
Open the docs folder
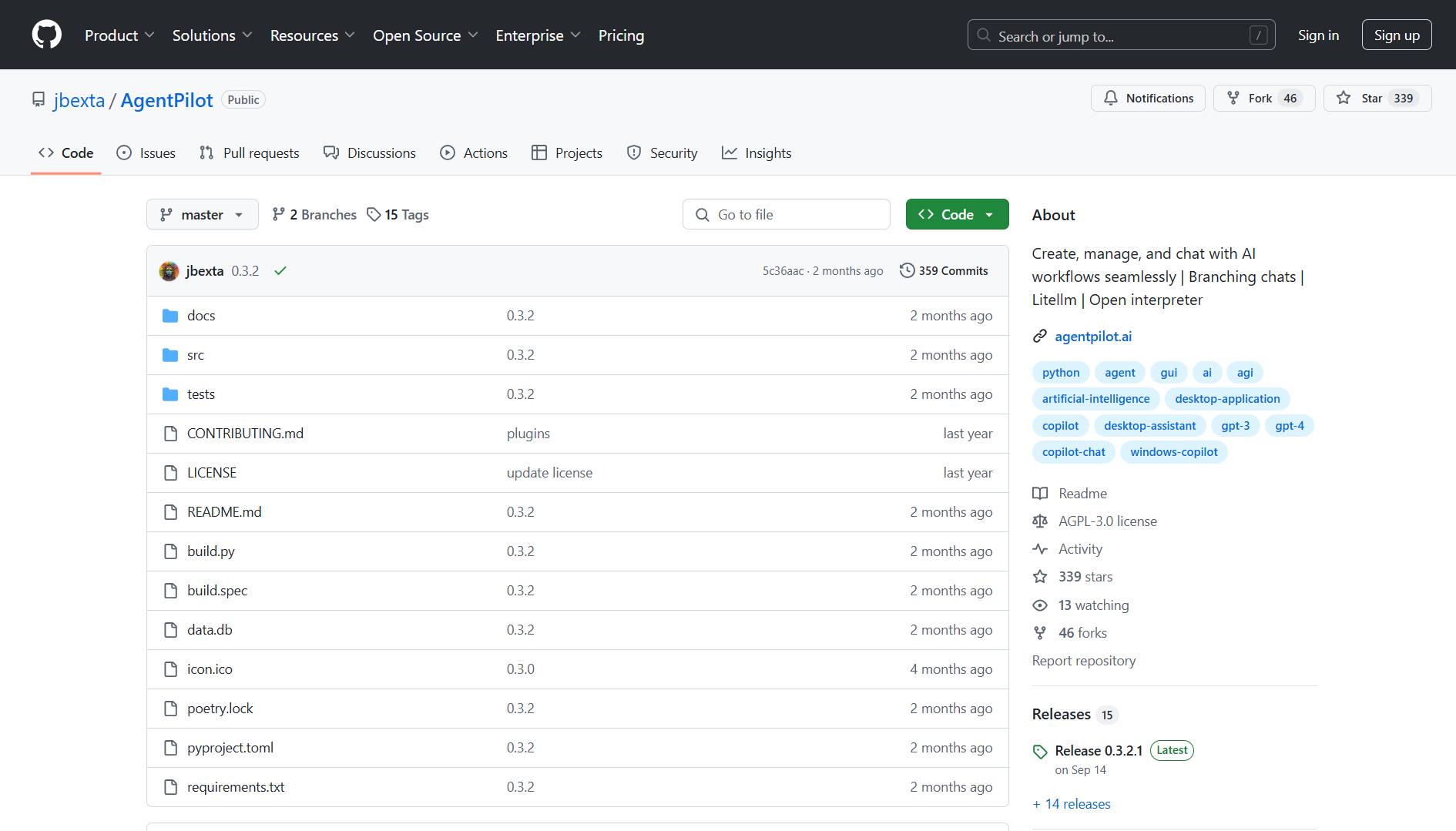point(201,316)
